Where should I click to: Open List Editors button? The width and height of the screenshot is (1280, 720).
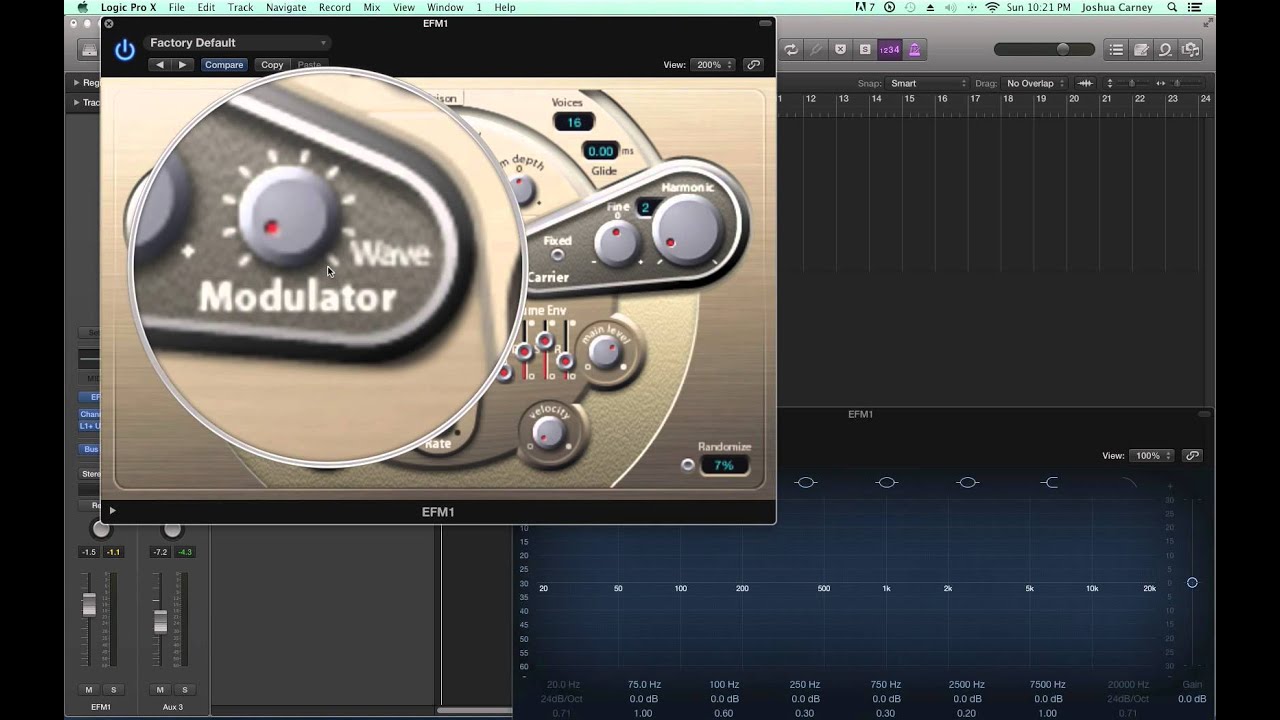pyautogui.click(x=1116, y=49)
